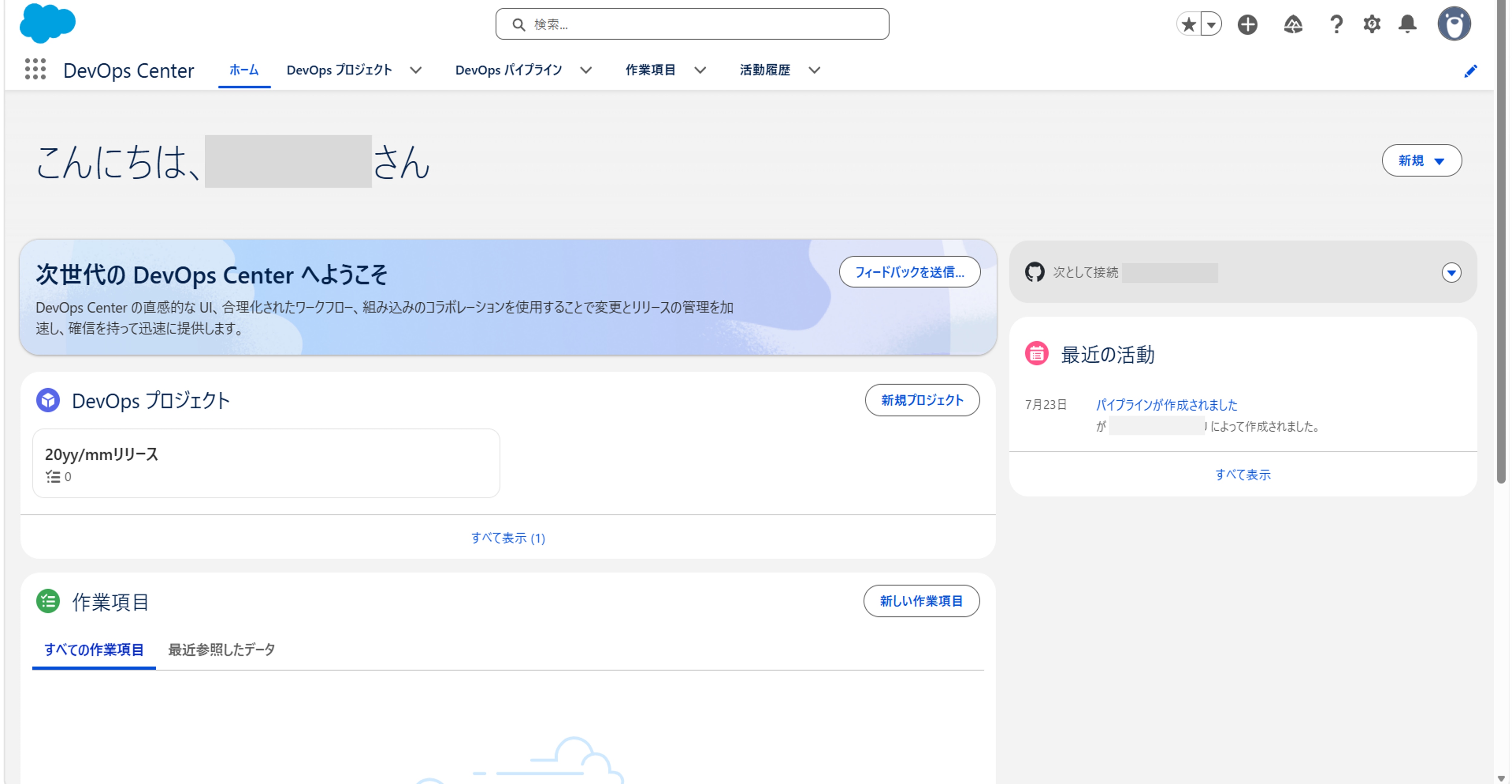Expand the GitHub connection dropdown arrow
The width and height of the screenshot is (1512, 784).
click(x=1451, y=272)
